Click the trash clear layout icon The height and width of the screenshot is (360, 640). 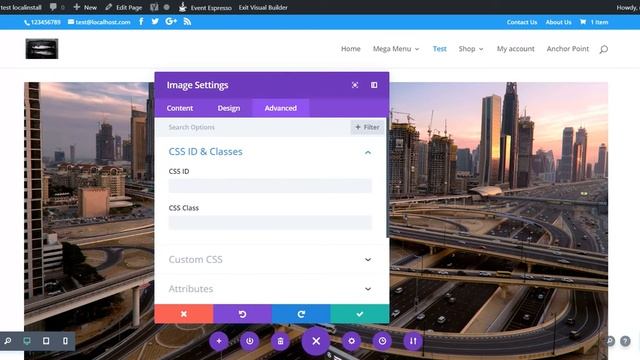(x=280, y=341)
